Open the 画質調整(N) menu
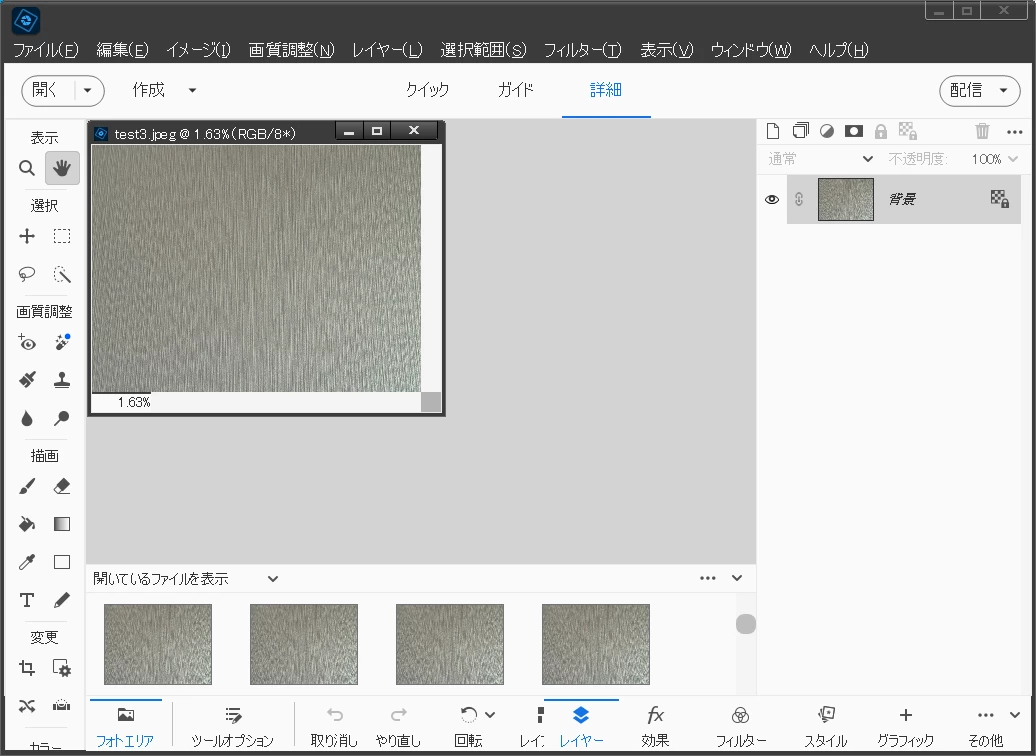Viewport: 1036px width, 756px height. pyautogui.click(x=291, y=50)
